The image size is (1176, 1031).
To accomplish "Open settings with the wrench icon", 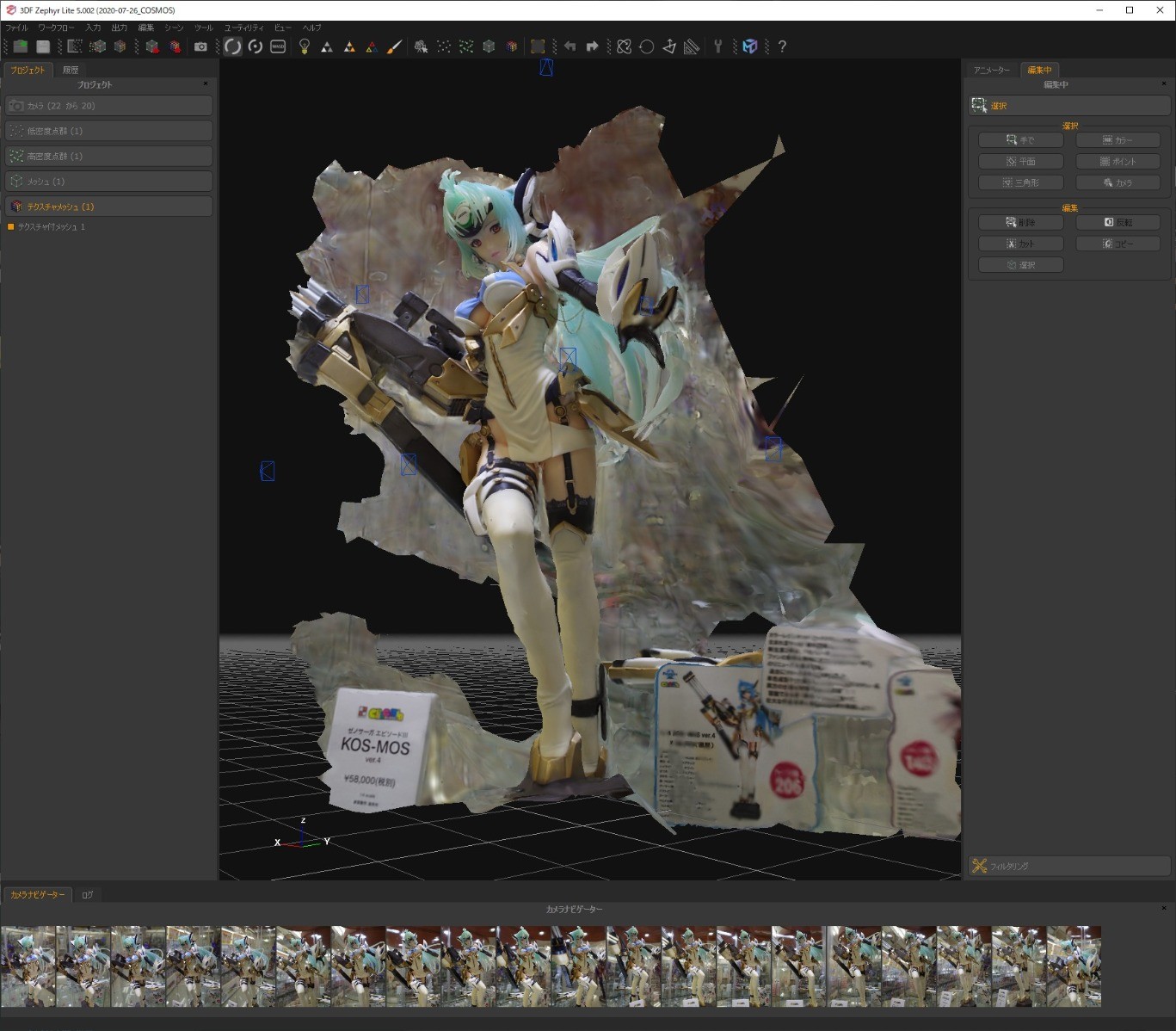I will (x=717, y=46).
